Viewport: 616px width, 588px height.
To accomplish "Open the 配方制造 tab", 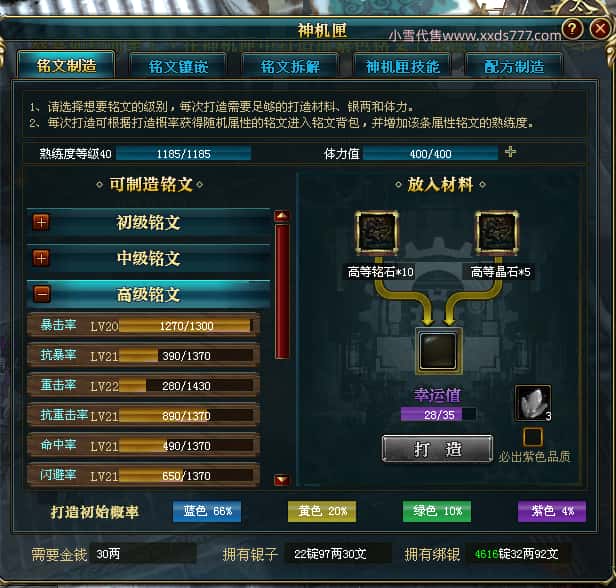I will click(514, 66).
